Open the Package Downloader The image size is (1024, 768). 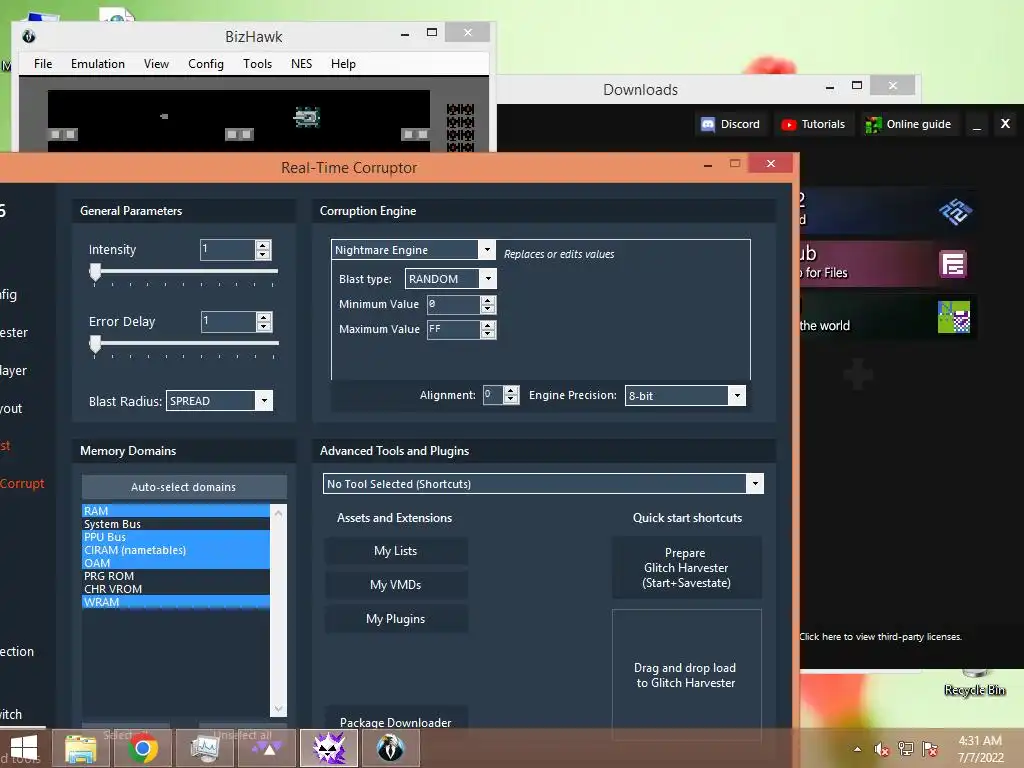(396, 720)
